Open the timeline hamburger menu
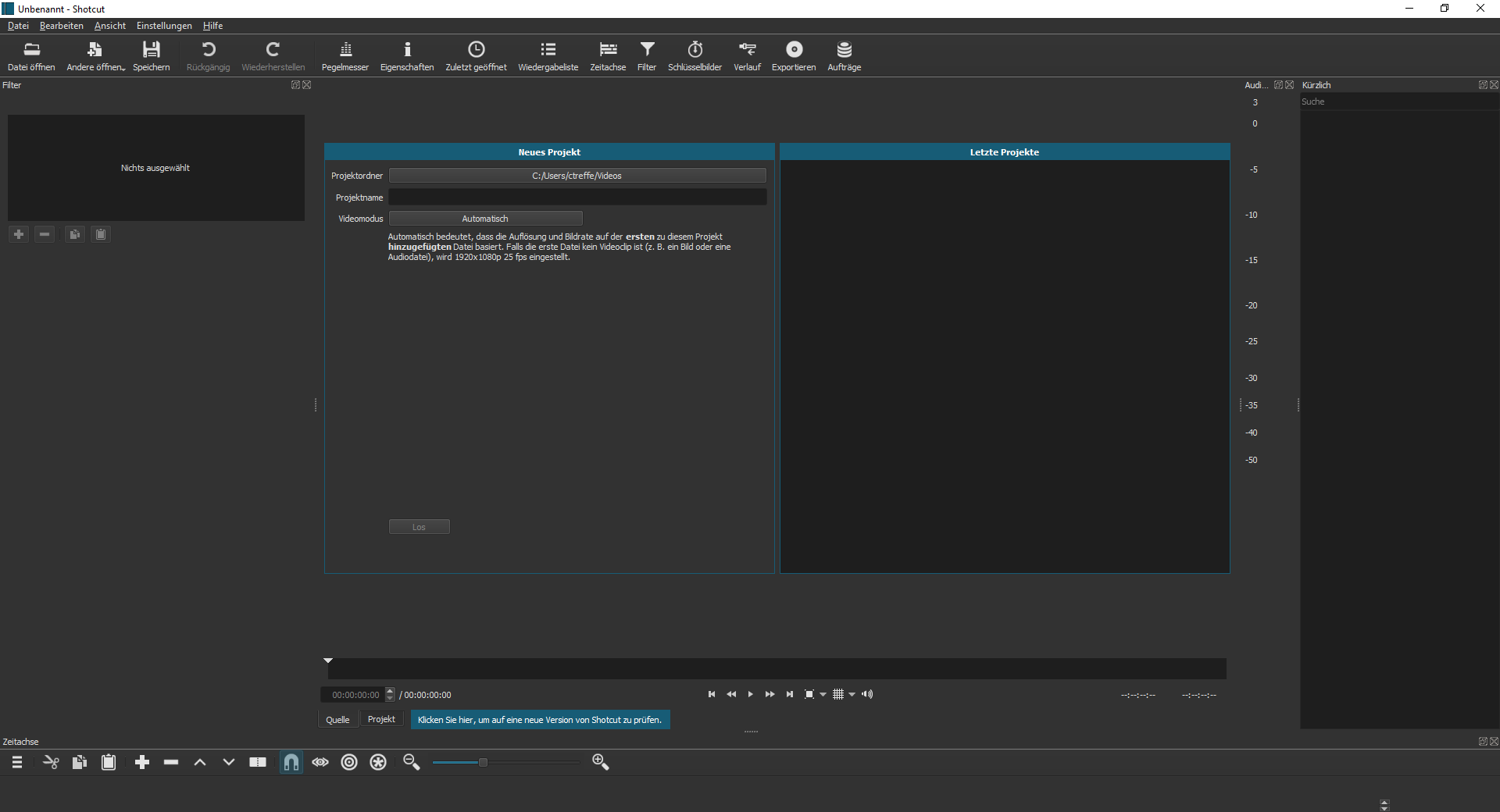 pos(17,762)
